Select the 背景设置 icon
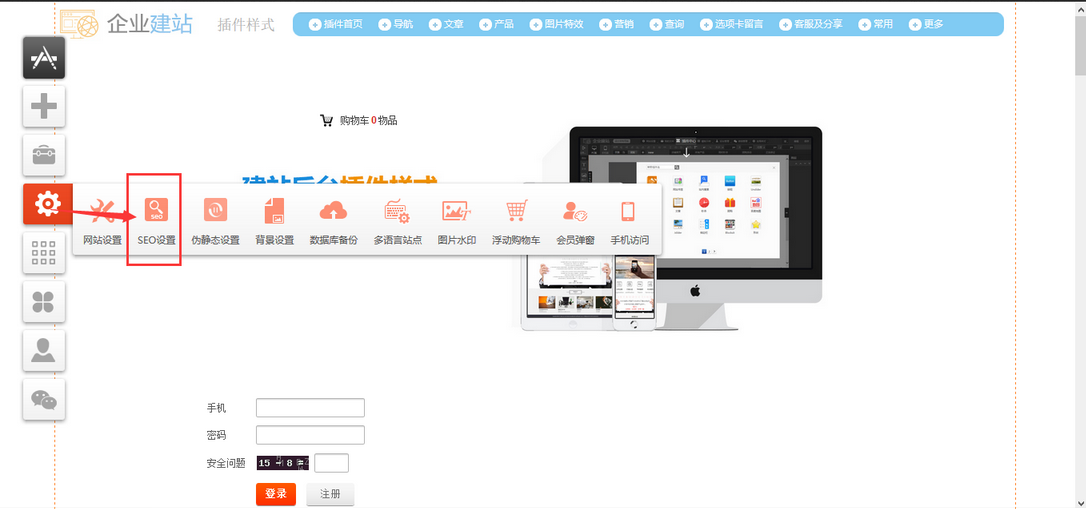 click(x=274, y=211)
